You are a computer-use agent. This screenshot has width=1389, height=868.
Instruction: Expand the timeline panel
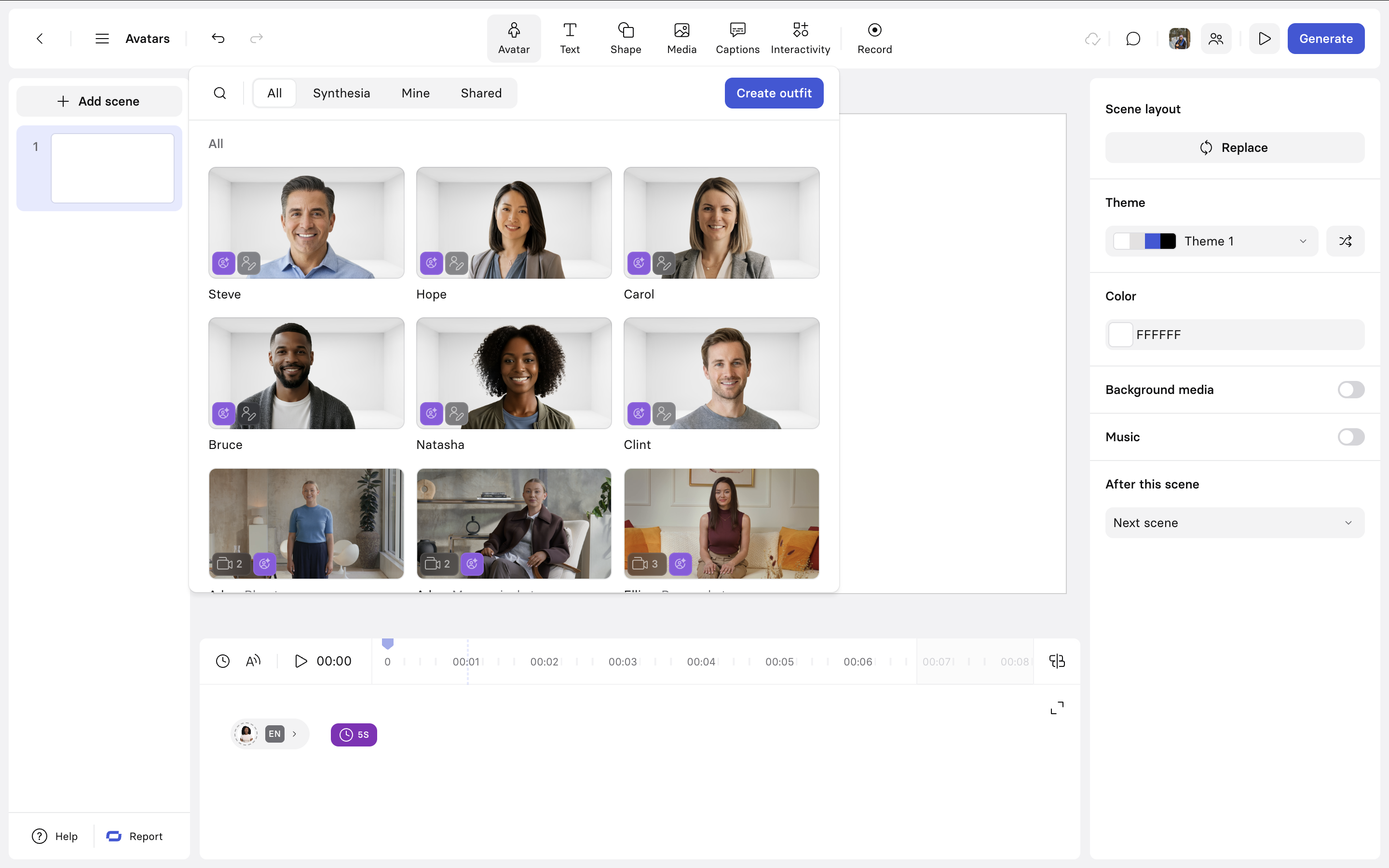point(1057,708)
